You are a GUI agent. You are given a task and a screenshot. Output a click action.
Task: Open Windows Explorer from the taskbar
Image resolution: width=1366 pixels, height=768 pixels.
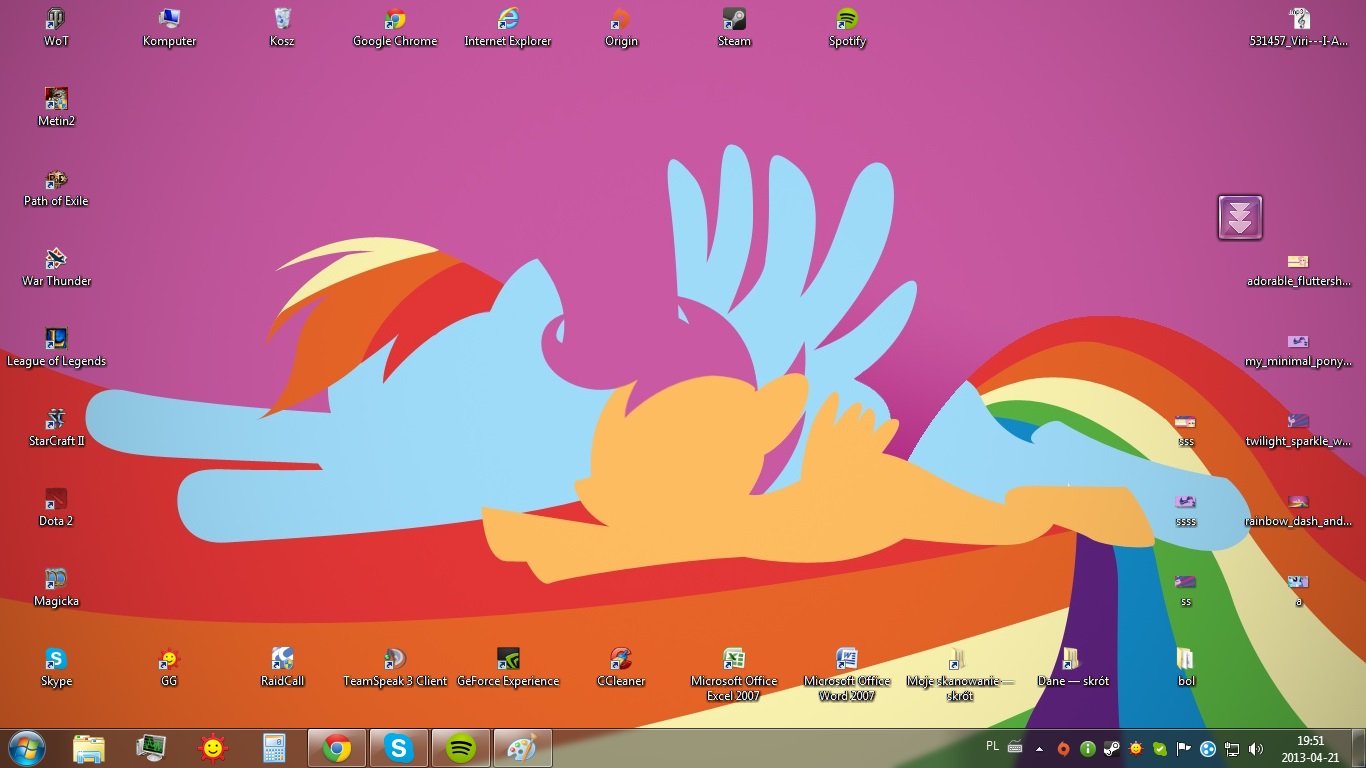click(x=89, y=748)
